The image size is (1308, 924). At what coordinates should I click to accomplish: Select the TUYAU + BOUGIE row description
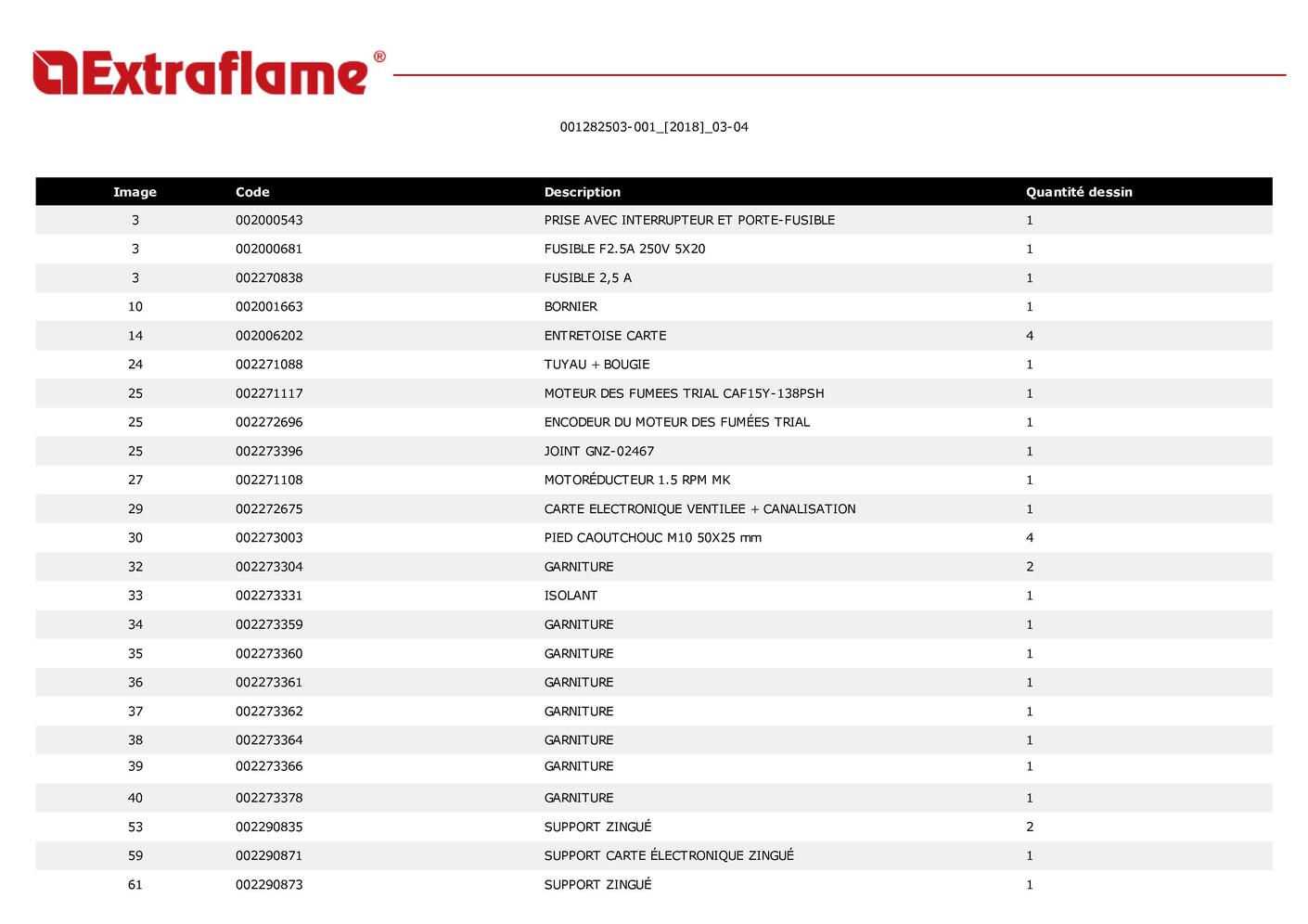click(x=596, y=365)
